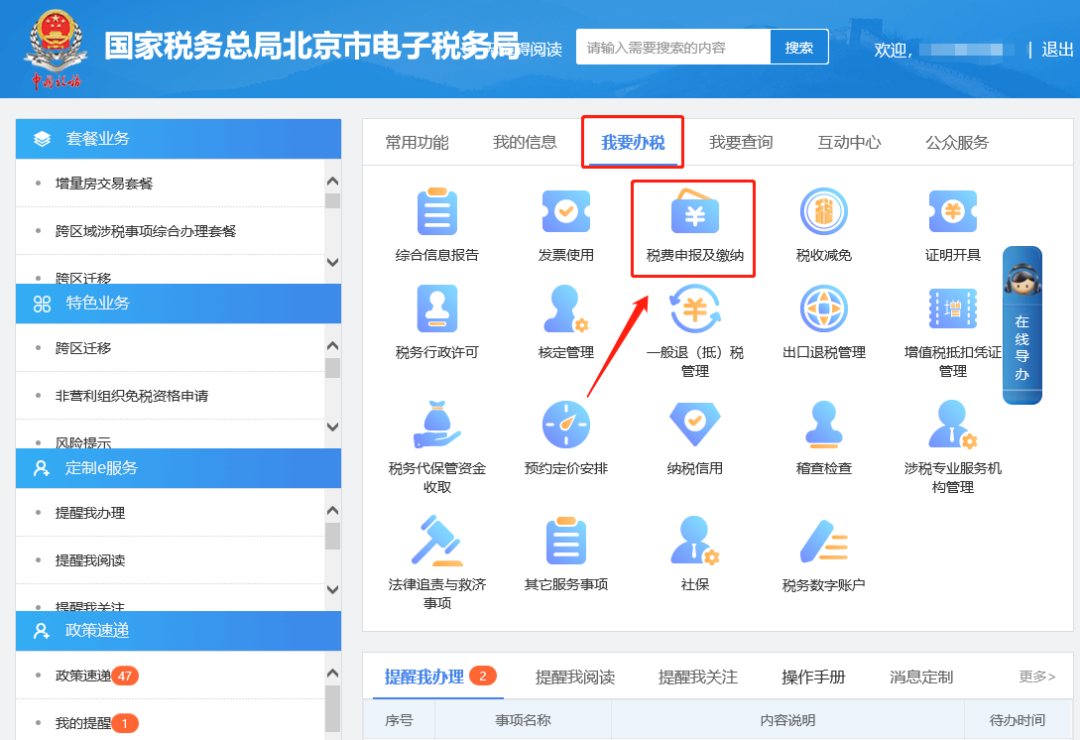Click the 套餐业务 panel header

tap(178, 138)
